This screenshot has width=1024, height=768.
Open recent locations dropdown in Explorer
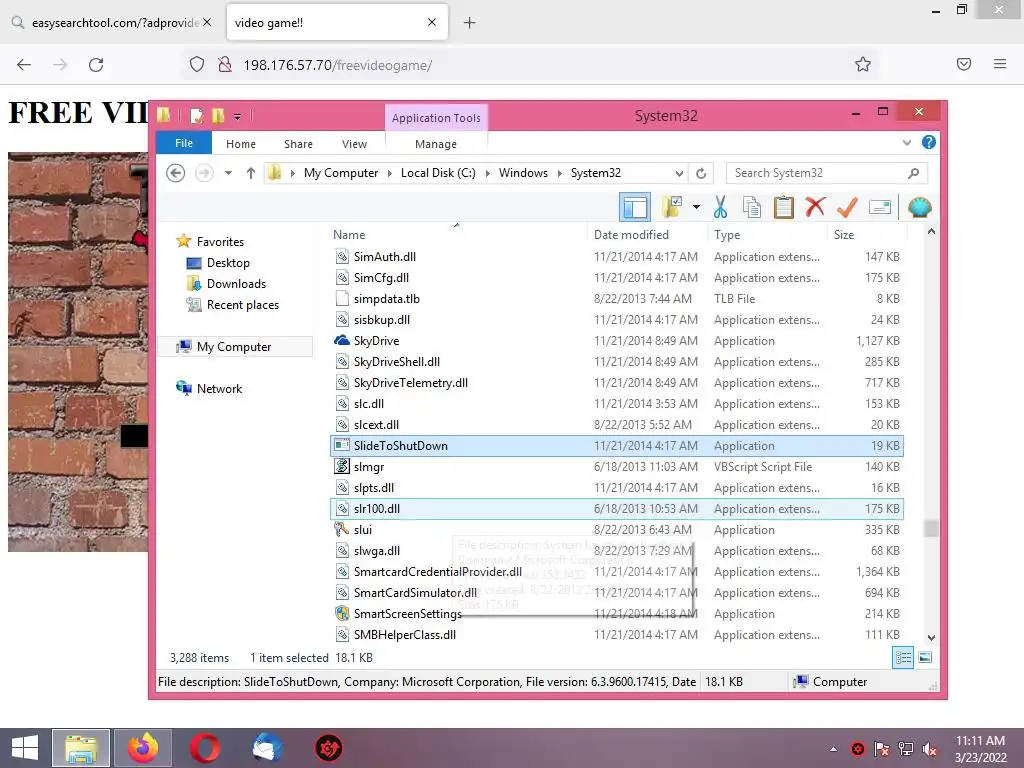point(228,173)
